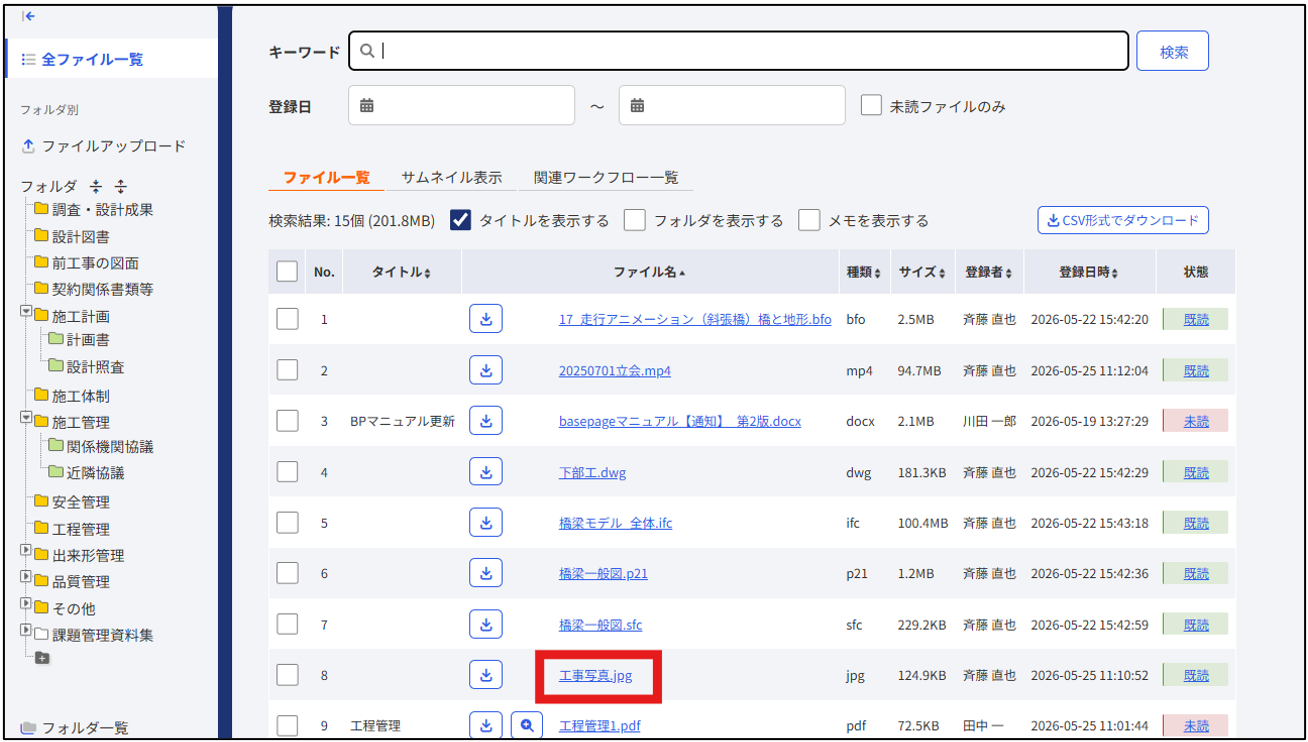Uncheck タイトルを表示する option
This screenshot has width=1308, height=742.
click(x=460, y=220)
